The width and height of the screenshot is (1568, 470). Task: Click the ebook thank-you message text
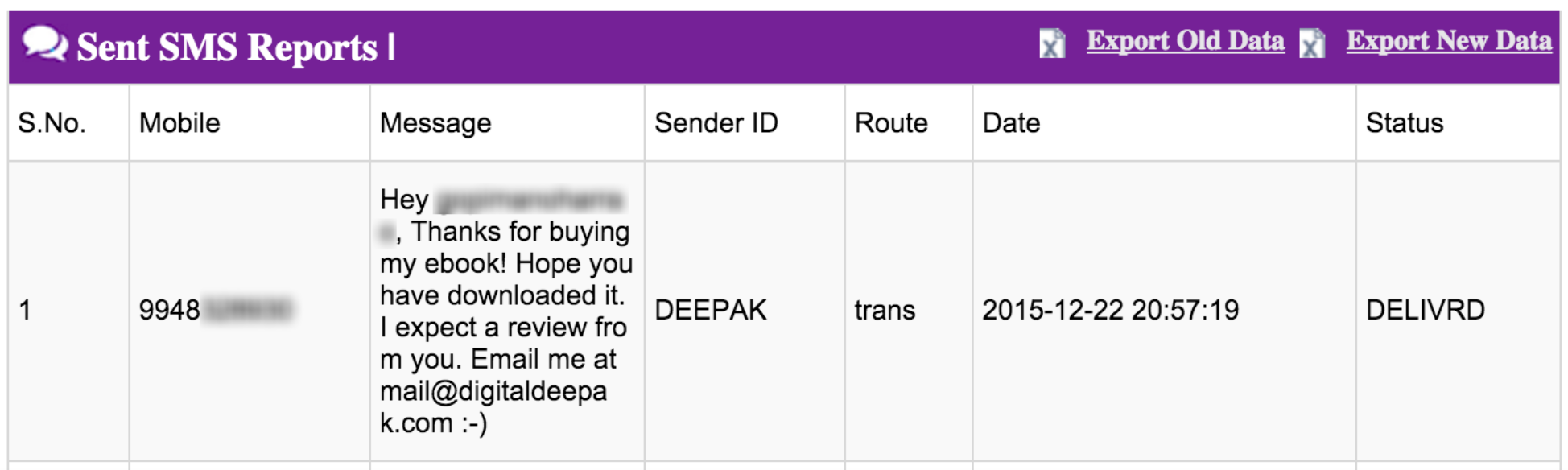[x=506, y=311]
